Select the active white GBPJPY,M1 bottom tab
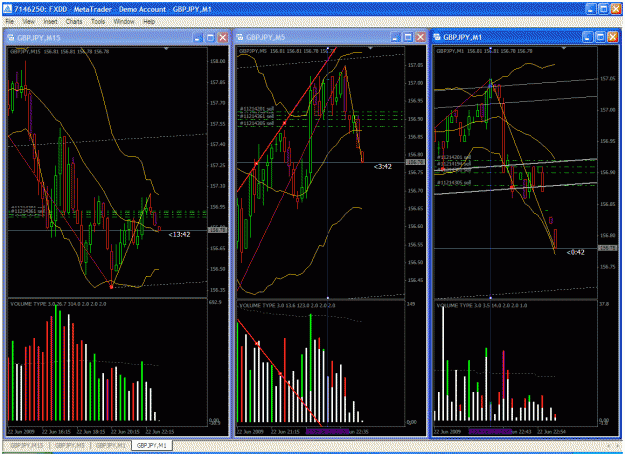Viewport: 625px width, 454px height. coord(152,445)
